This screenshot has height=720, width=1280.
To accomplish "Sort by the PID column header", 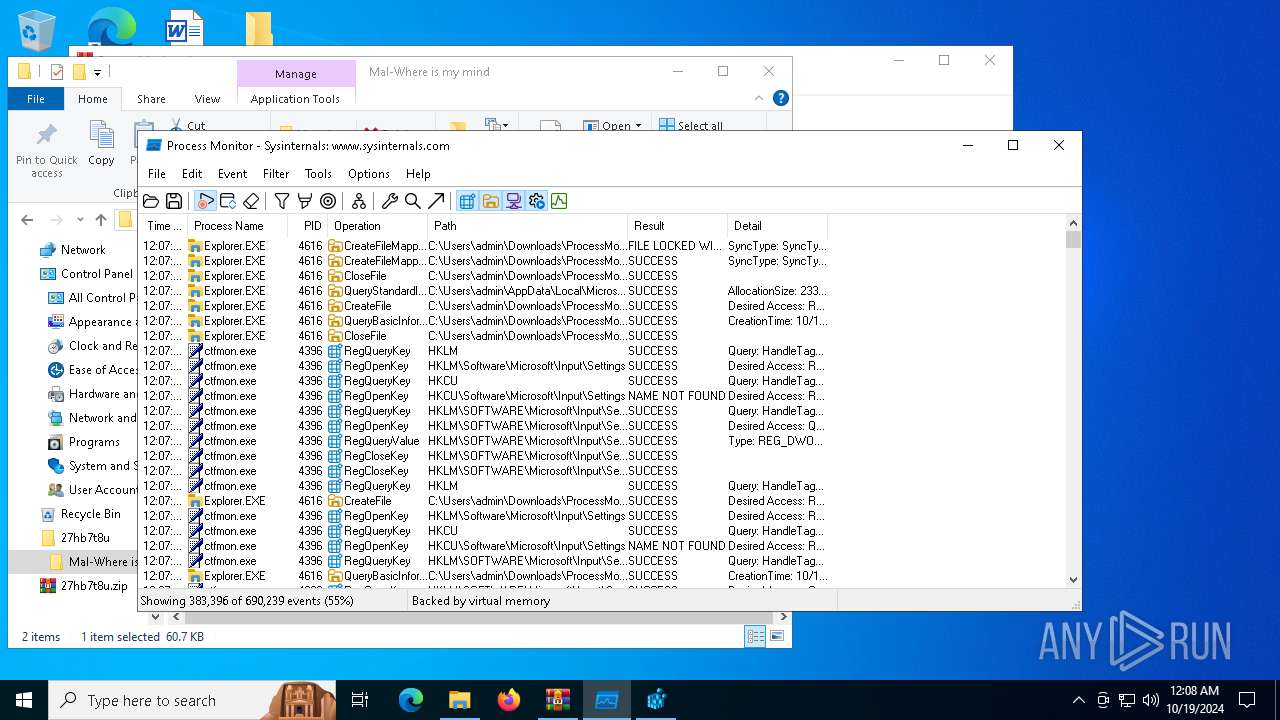I will (x=307, y=226).
